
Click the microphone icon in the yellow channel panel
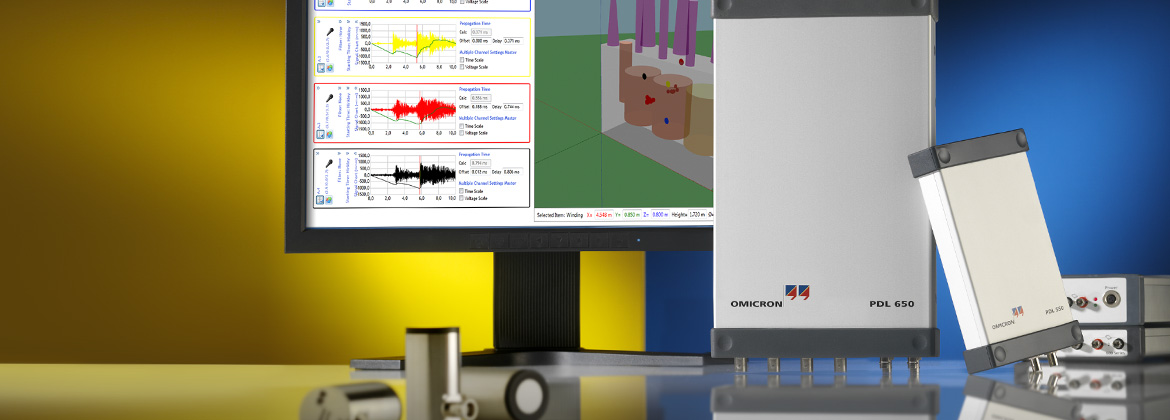click(x=330, y=31)
